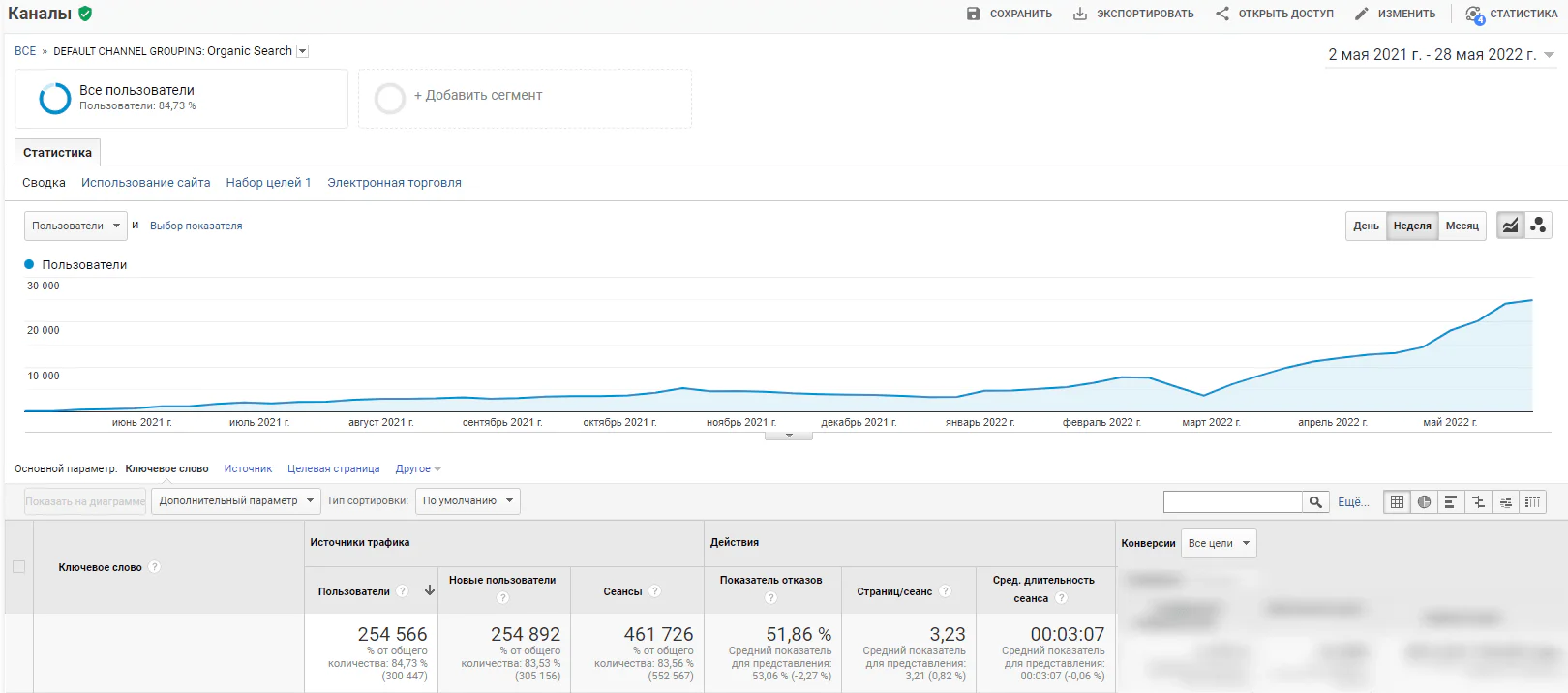This screenshot has width=1568, height=693.
Task: Open Электронная торговля tab
Action: click(x=394, y=183)
